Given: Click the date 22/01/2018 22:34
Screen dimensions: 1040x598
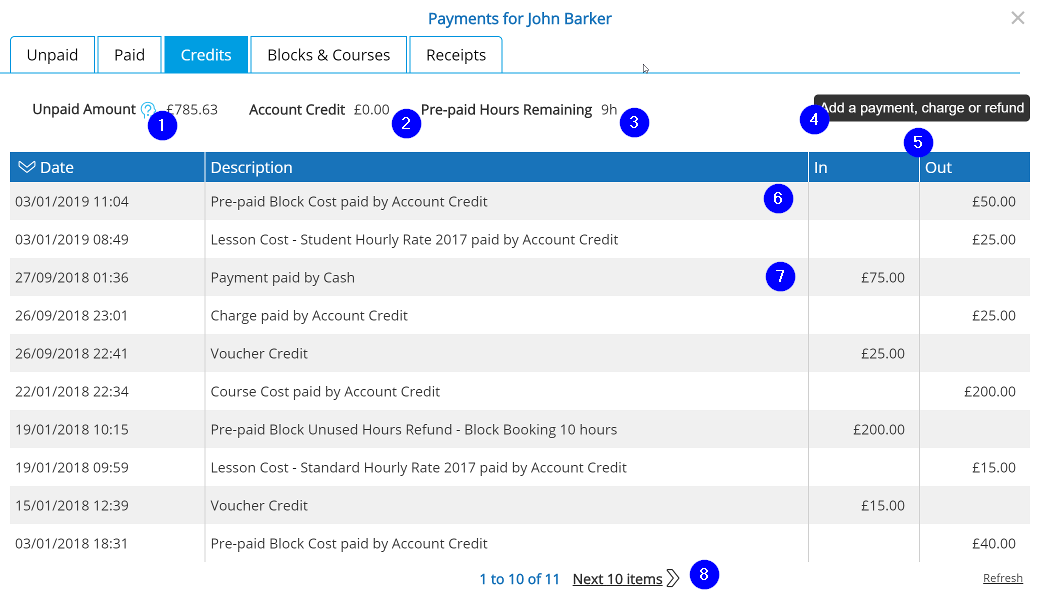Looking at the screenshot, I should point(72,391).
